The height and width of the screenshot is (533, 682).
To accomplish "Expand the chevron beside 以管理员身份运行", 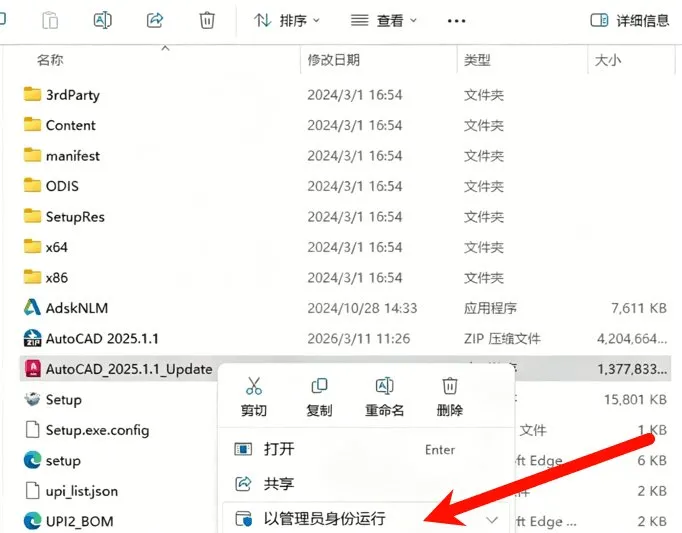I will [492, 520].
